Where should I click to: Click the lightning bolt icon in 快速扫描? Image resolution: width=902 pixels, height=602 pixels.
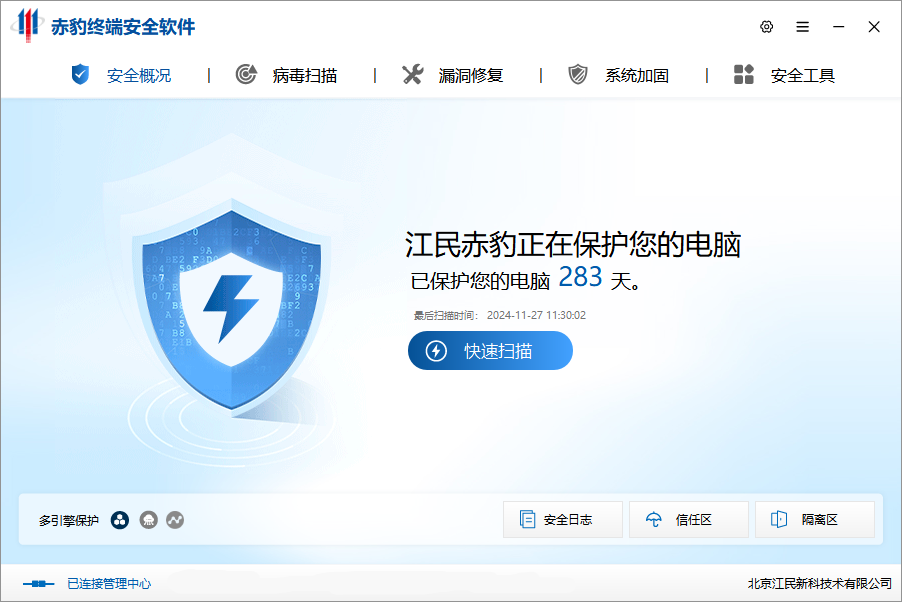[x=436, y=350]
